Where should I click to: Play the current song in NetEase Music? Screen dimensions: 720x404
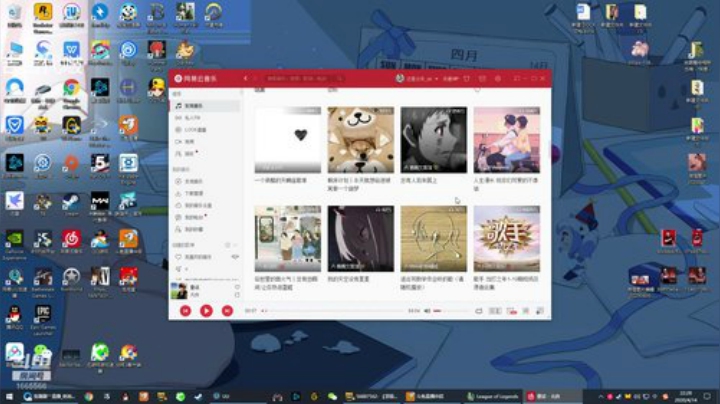pyautogui.click(x=206, y=311)
